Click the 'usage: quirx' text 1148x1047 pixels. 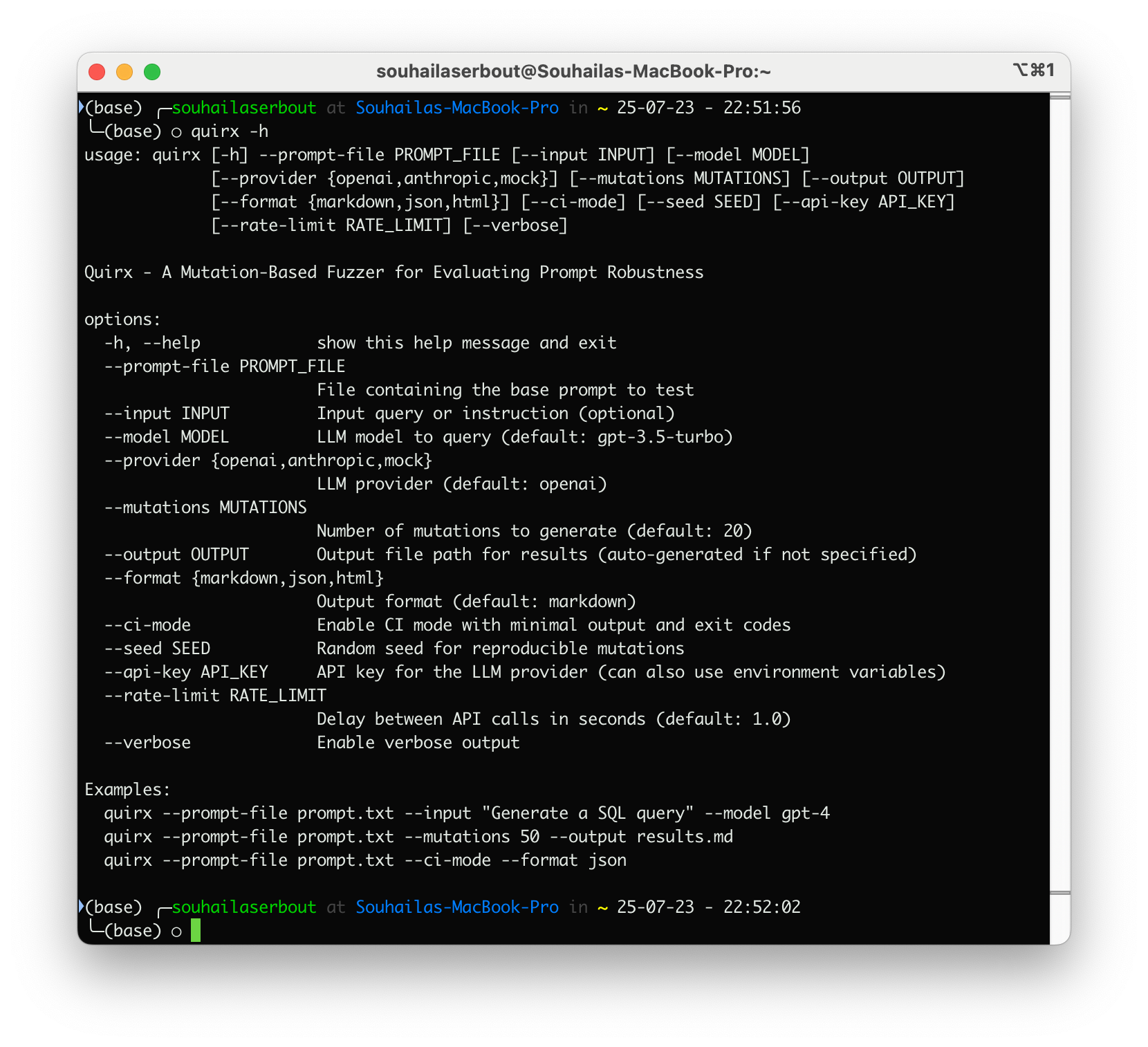tap(142, 155)
